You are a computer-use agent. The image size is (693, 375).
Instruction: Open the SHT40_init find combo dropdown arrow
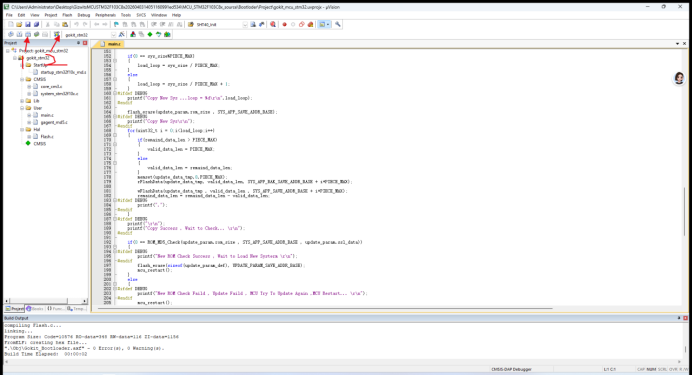click(245, 25)
